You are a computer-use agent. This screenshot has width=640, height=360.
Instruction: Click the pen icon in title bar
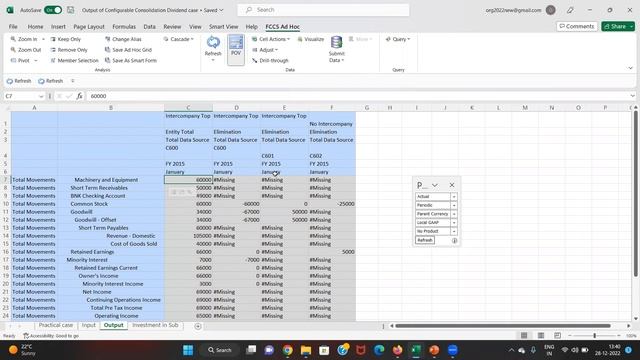click(x=570, y=10)
